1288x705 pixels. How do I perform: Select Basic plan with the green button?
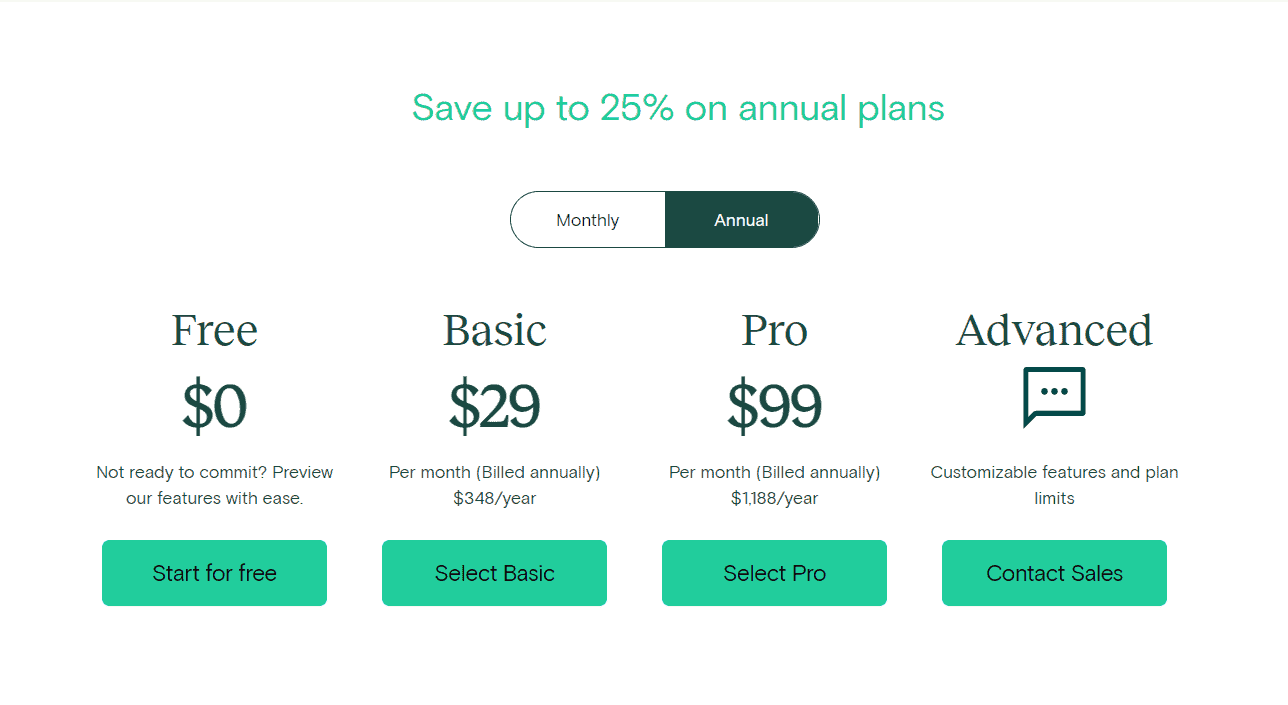pyautogui.click(x=494, y=573)
